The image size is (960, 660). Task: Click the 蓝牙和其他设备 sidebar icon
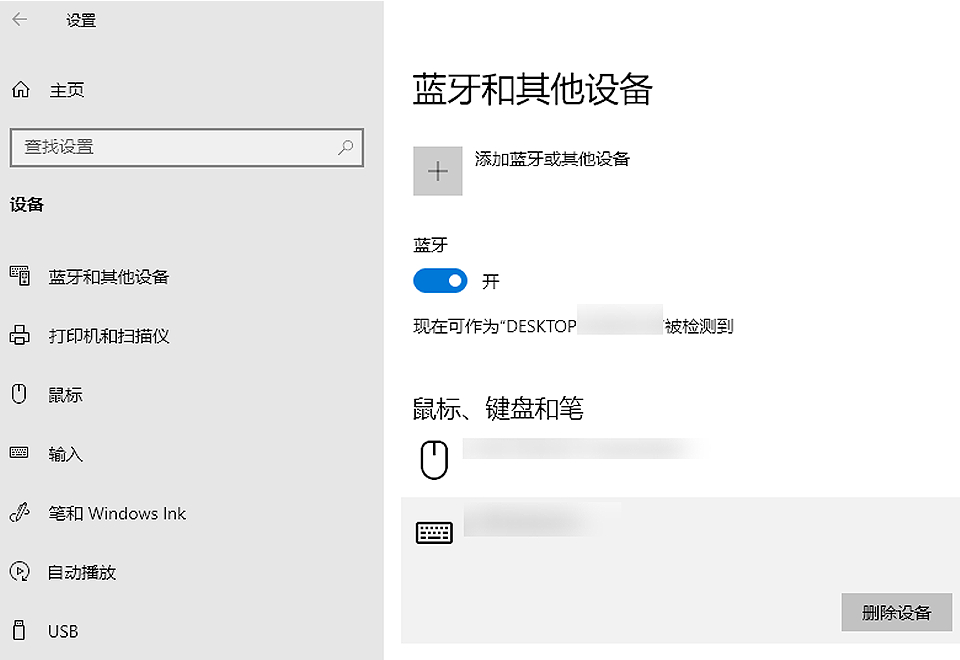[x=20, y=277]
